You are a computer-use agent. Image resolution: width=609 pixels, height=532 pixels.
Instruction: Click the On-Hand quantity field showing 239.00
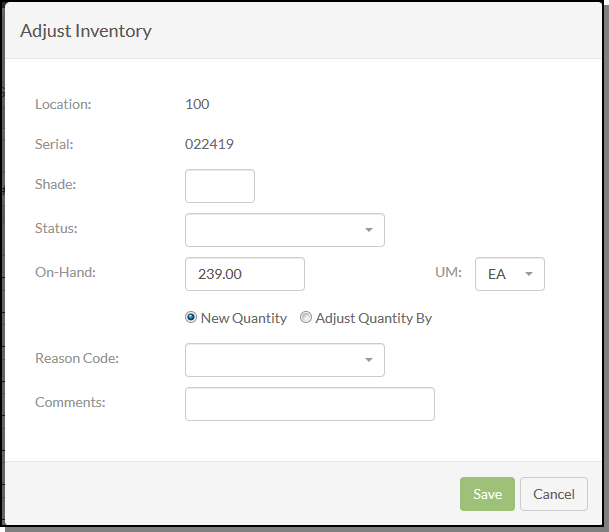pyautogui.click(x=245, y=274)
